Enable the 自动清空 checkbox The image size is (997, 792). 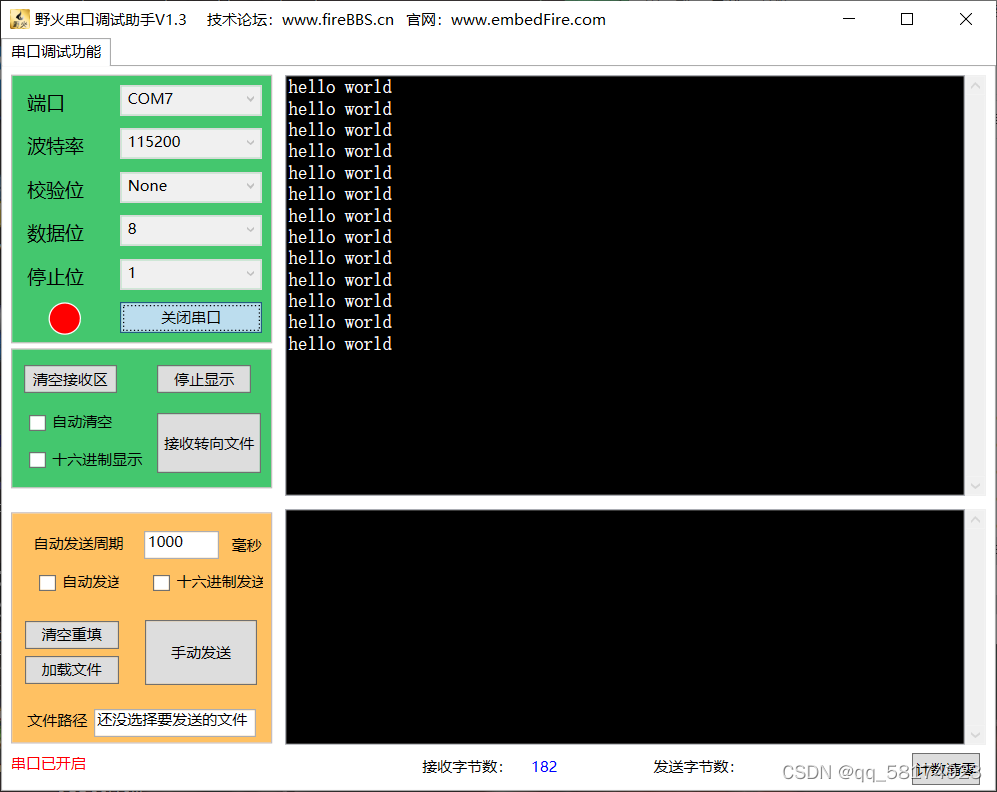tap(38, 423)
